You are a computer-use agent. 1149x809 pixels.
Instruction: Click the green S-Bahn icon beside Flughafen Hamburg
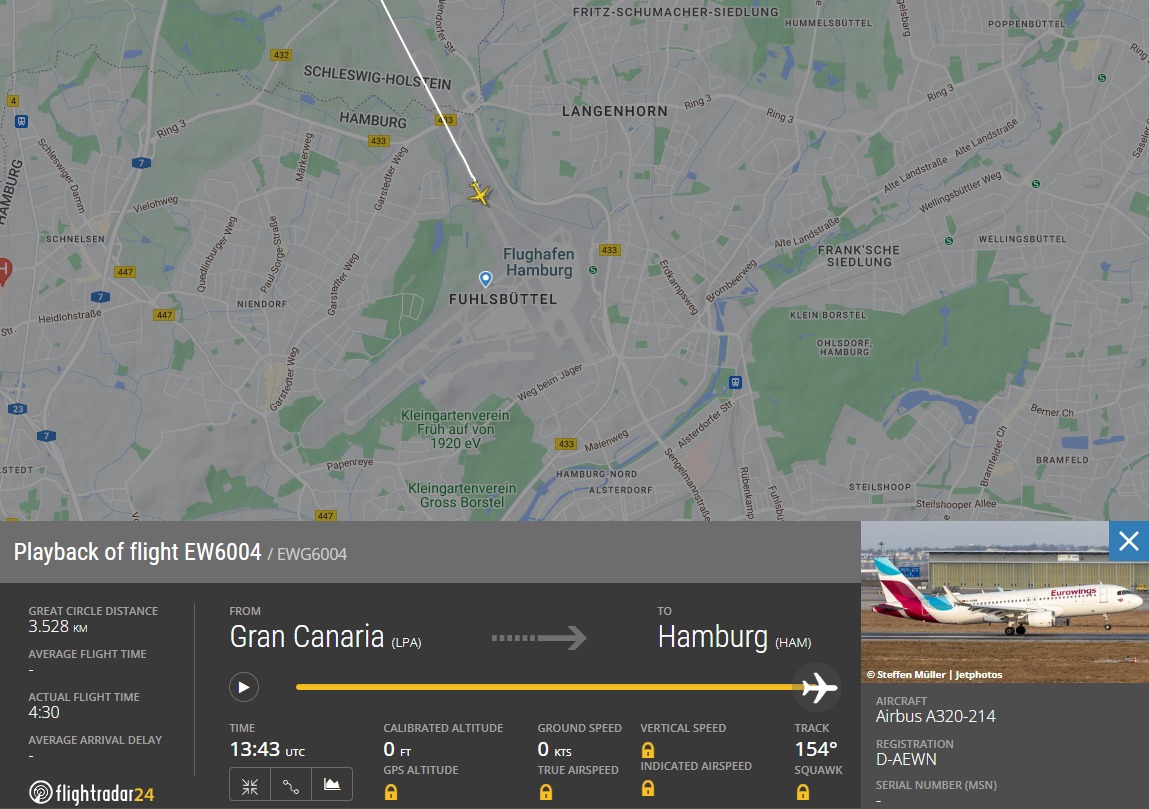[x=593, y=269]
